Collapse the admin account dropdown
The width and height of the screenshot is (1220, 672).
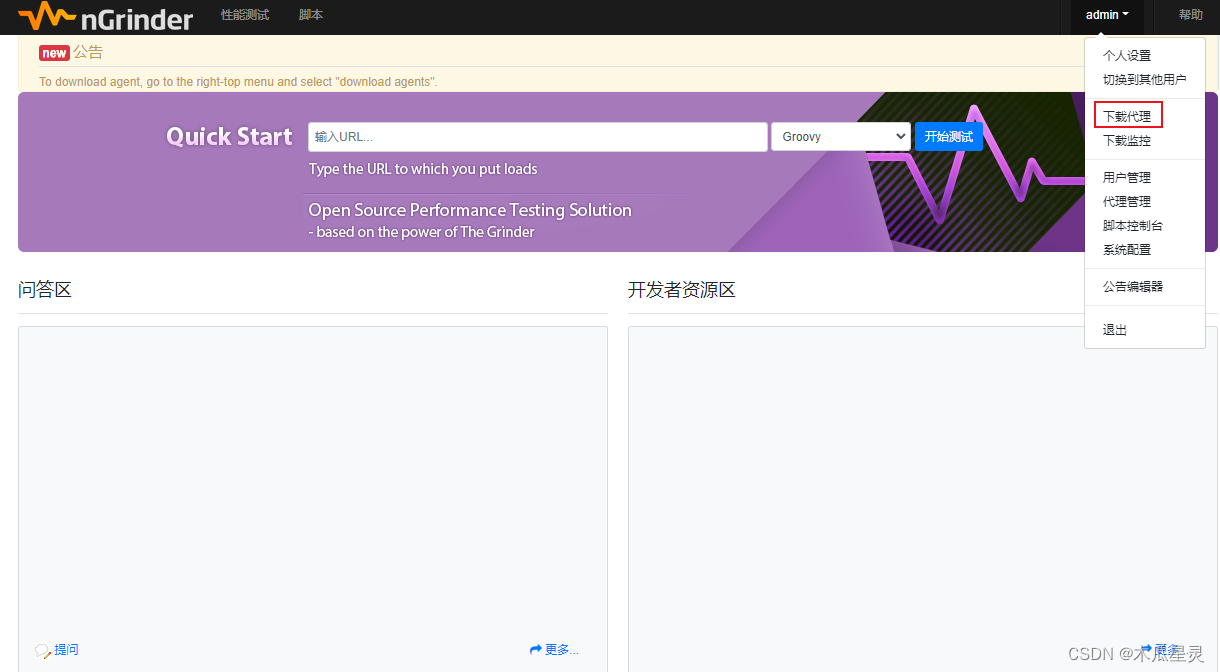(x=1106, y=15)
